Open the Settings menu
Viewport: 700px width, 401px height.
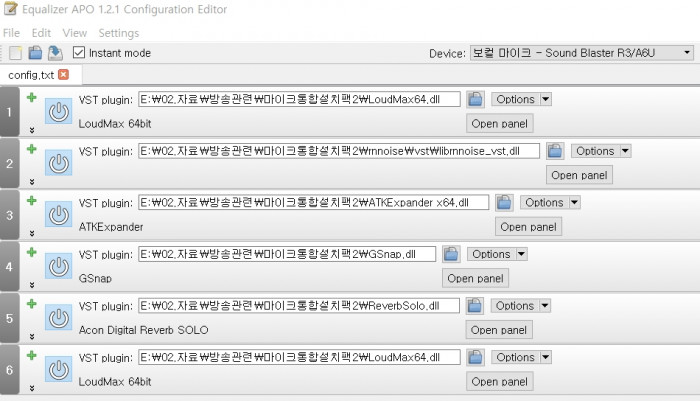pyautogui.click(x=119, y=33)
